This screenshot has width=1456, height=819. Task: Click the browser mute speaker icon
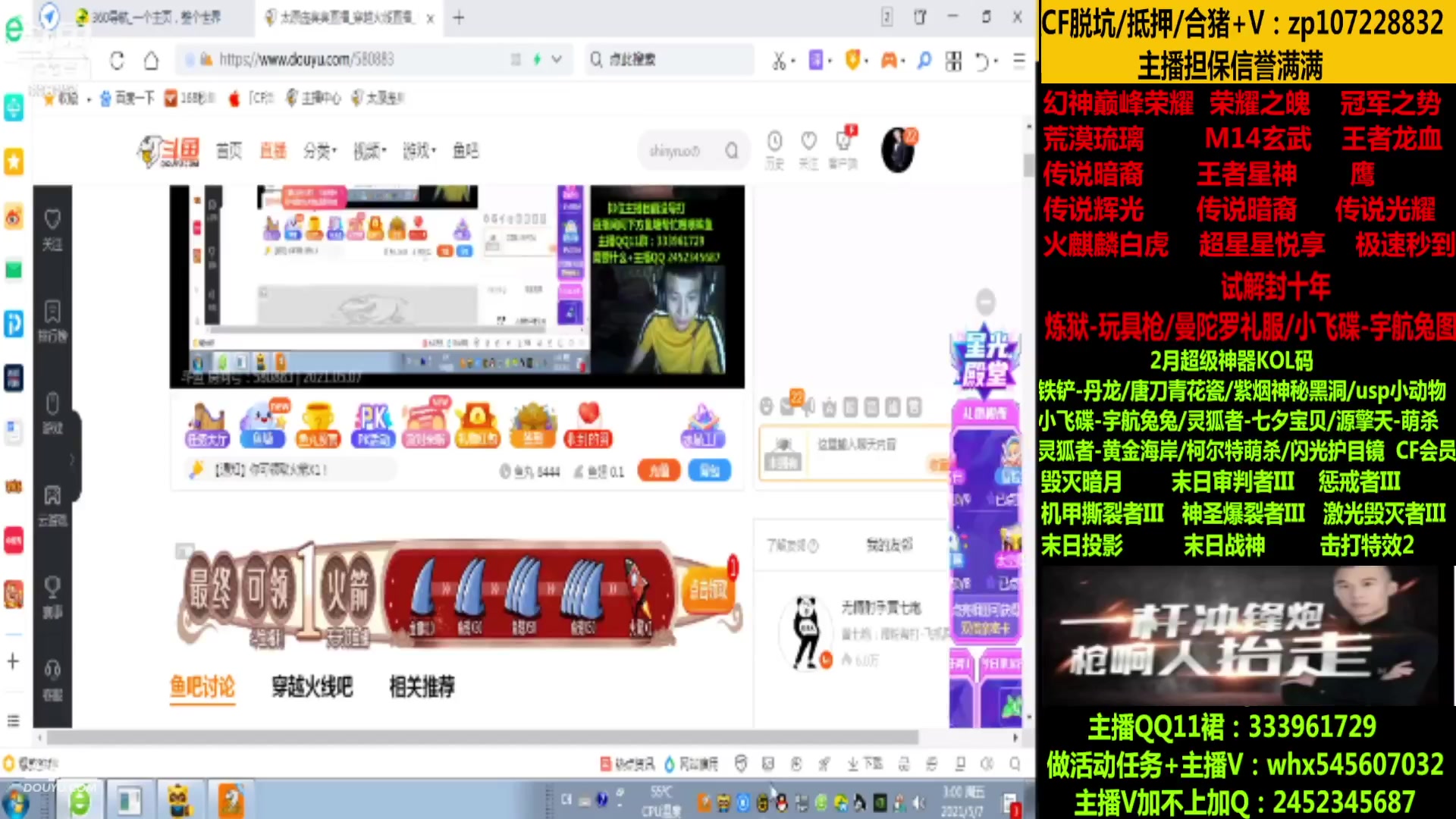tap(987, 764)
